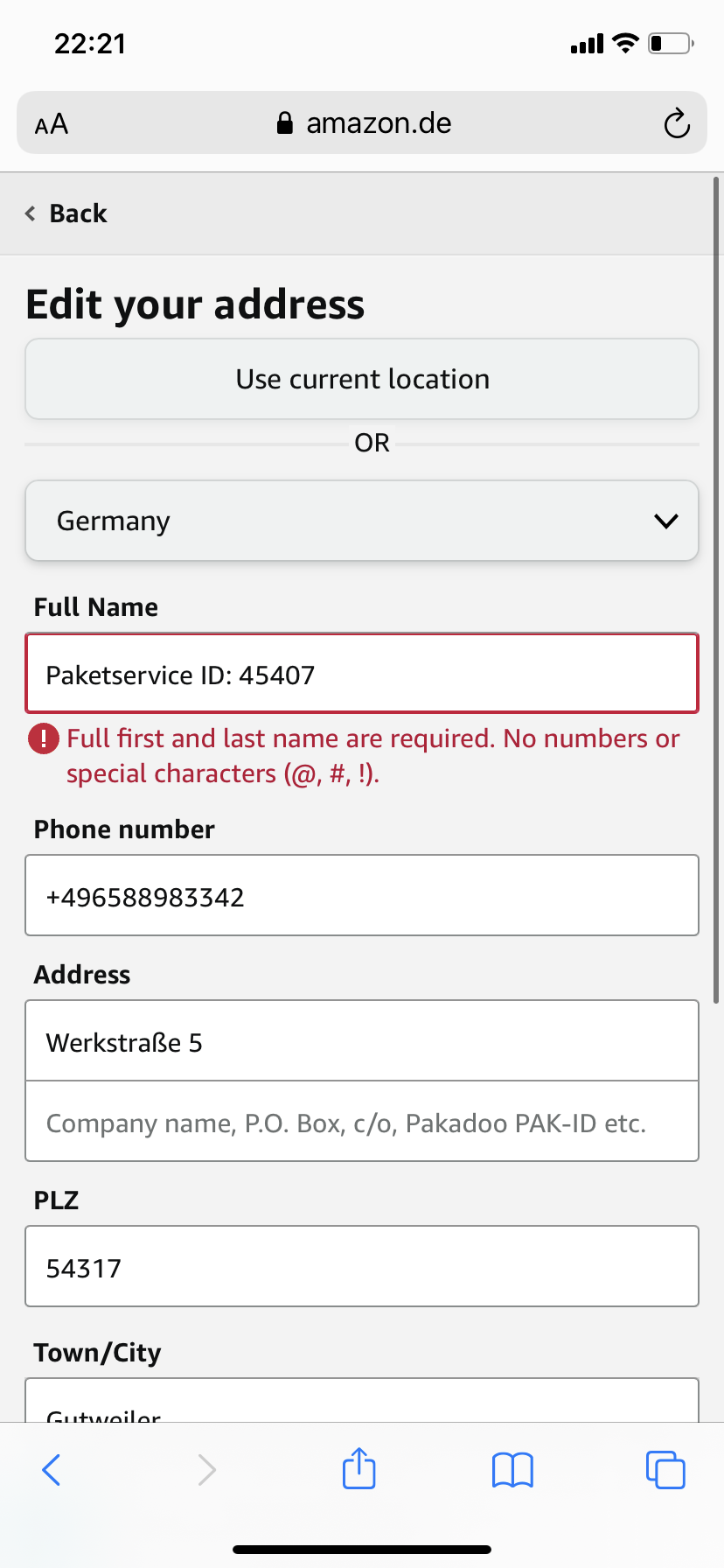Screen dimensions: 724x1568
Task: Select the Town/City field with Gutweiler
Action: 362,1400
